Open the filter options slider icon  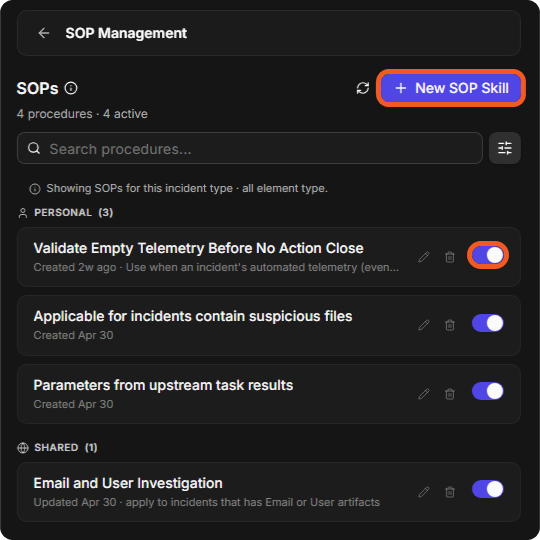pyautogui.click(x=505, y=148)
